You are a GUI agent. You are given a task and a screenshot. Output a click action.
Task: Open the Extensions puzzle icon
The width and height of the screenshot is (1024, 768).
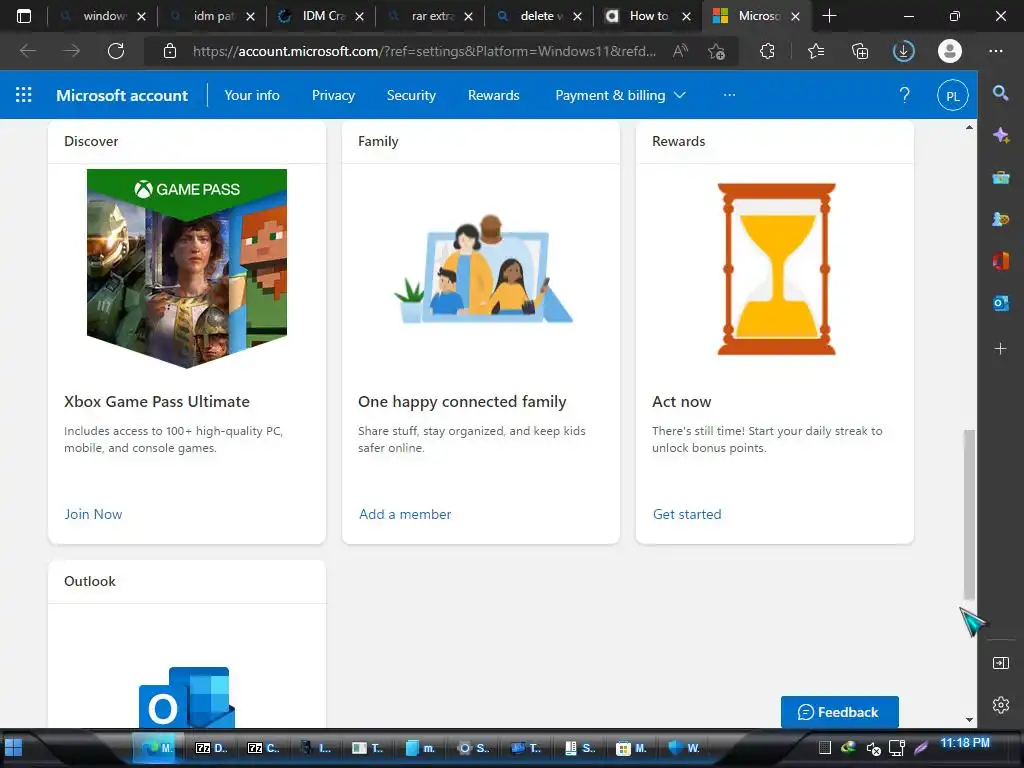pyautogui.click(x=767, y=51)
